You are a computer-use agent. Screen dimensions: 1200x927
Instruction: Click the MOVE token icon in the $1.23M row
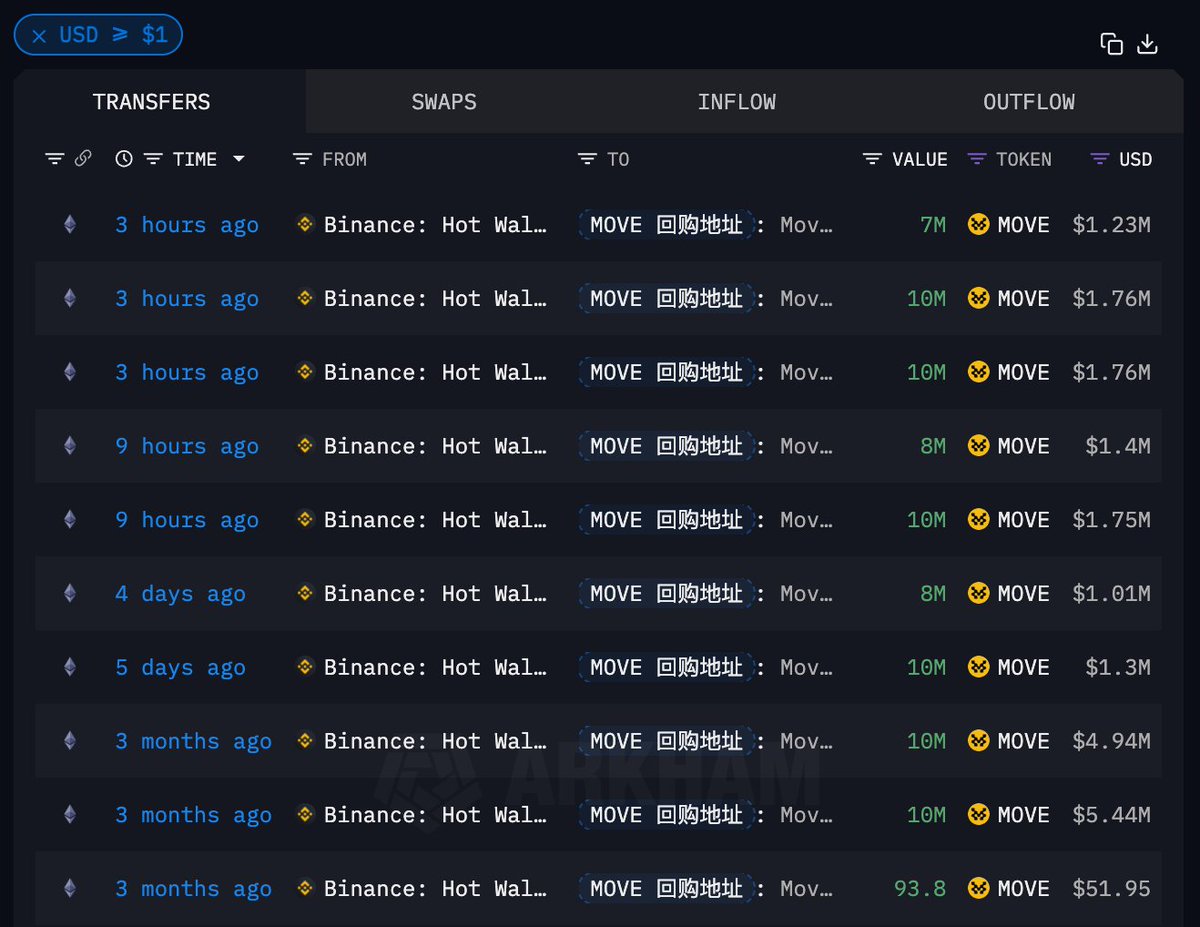click(x=978, y=225)
